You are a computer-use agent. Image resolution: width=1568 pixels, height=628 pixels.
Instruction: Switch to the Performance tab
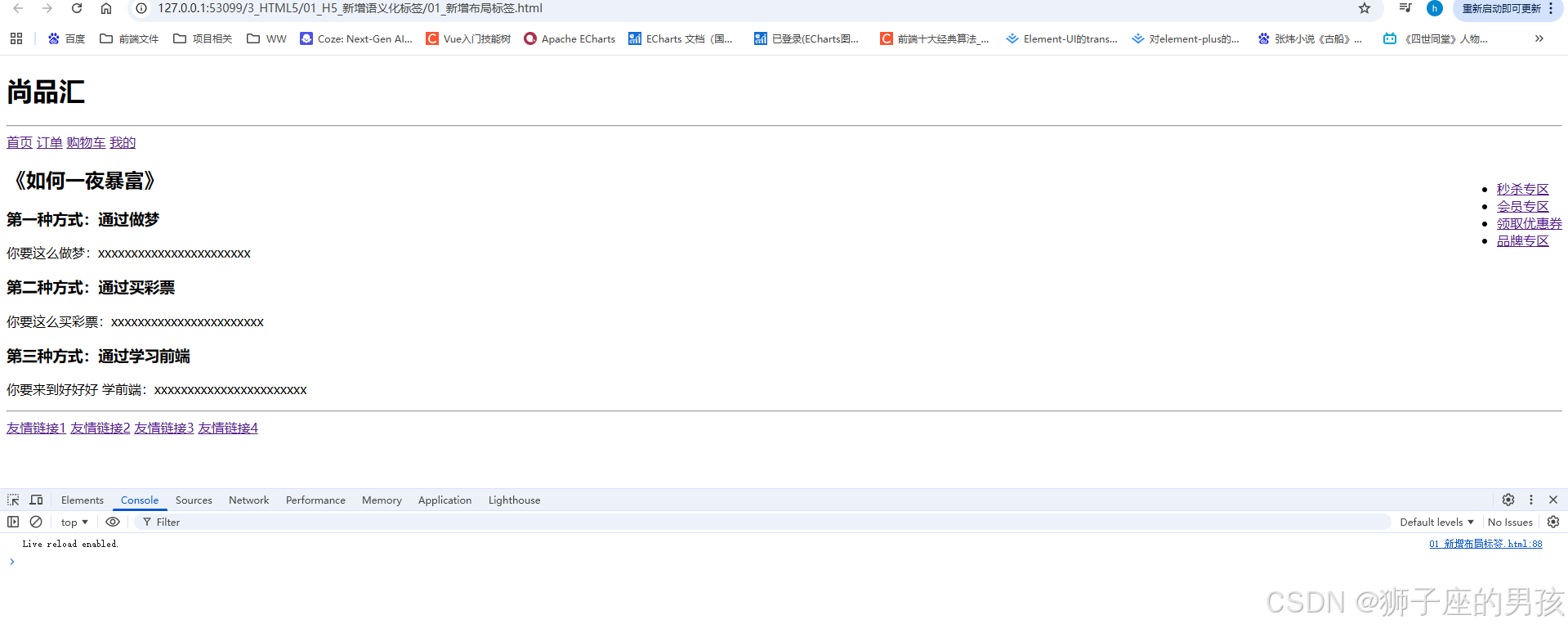tap(315, 500)
